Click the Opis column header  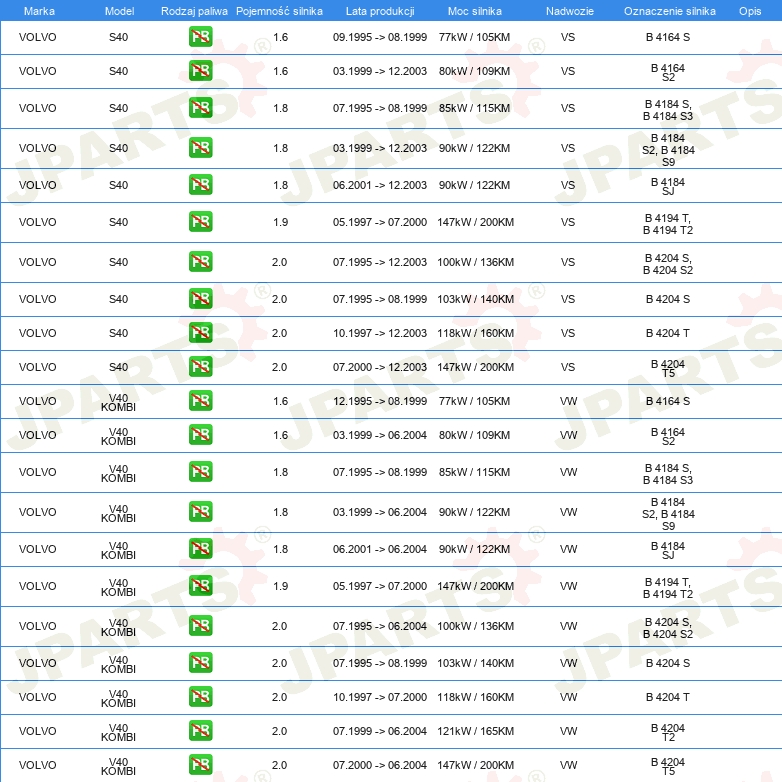pos(749,11)
